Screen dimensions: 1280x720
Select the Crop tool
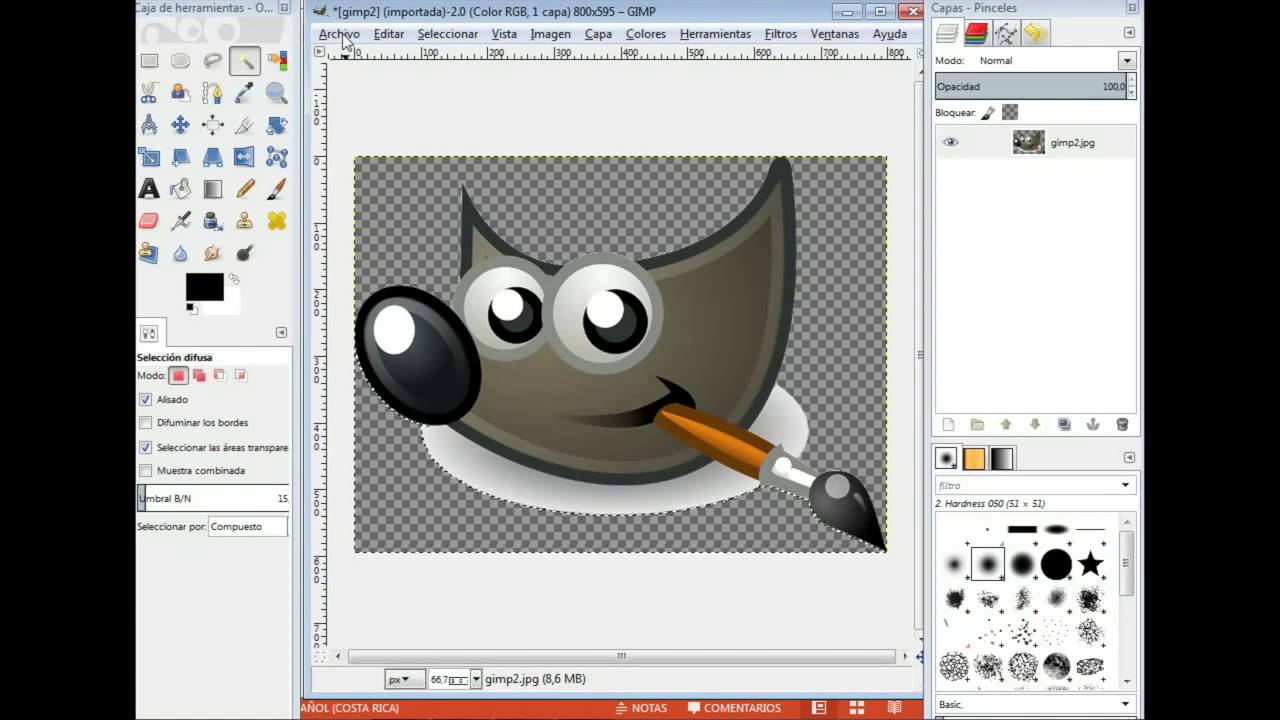click(244, 125)
